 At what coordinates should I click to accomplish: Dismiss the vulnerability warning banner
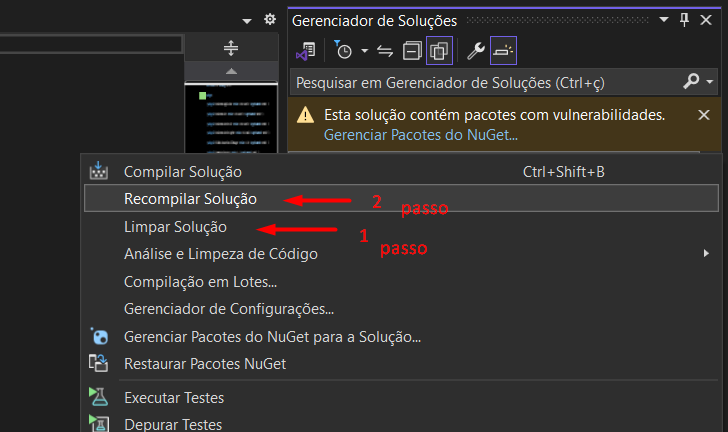click(704, 115)
